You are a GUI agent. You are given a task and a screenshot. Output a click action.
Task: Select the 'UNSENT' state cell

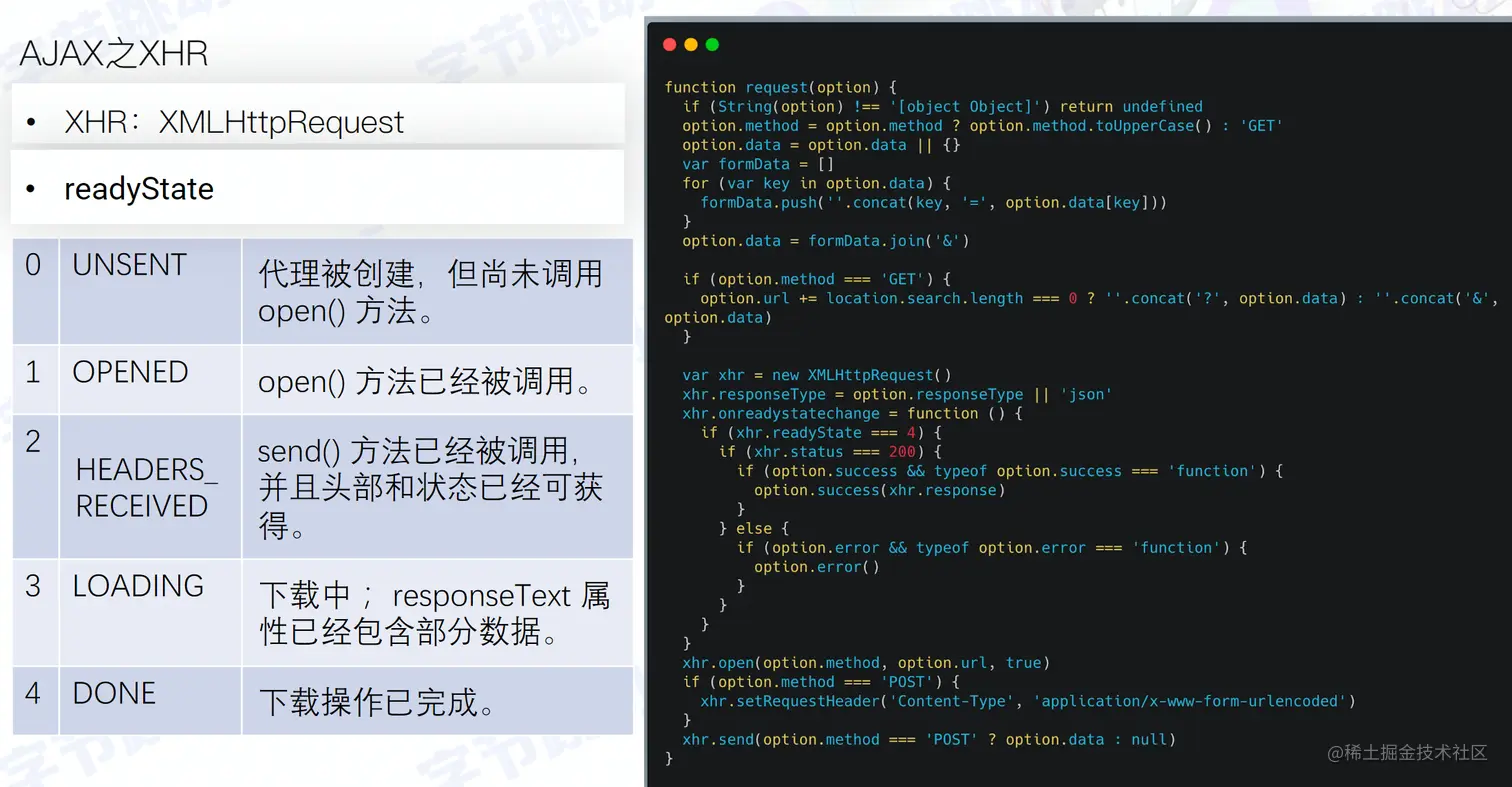click(150, 291)
